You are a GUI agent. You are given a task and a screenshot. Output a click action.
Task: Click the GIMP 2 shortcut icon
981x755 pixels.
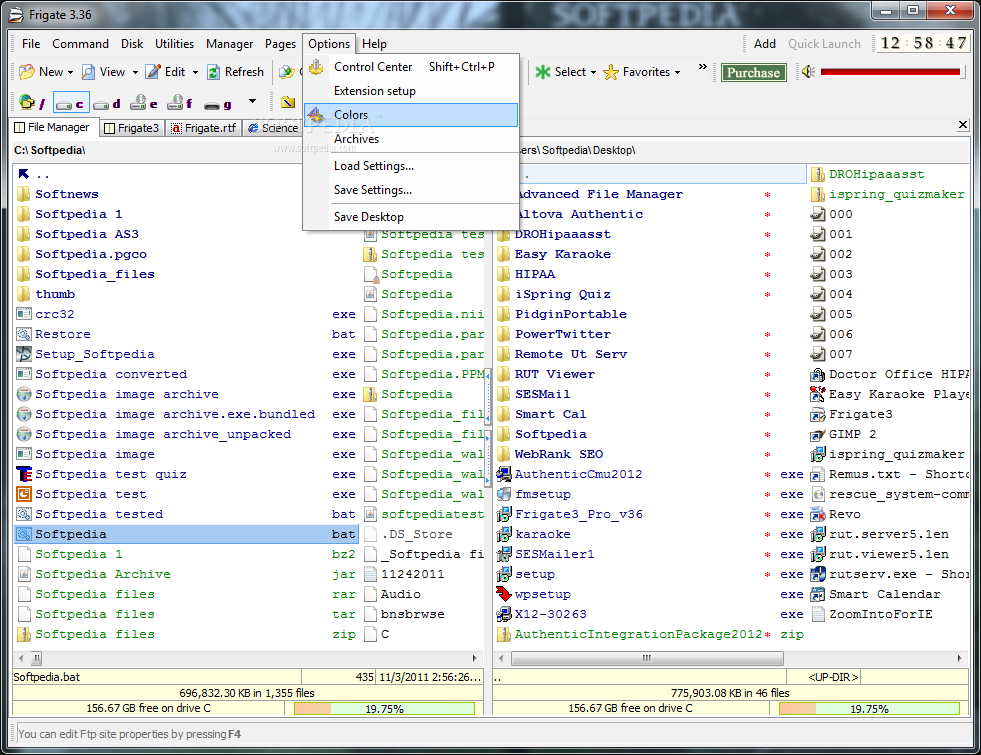click(818, 434)
